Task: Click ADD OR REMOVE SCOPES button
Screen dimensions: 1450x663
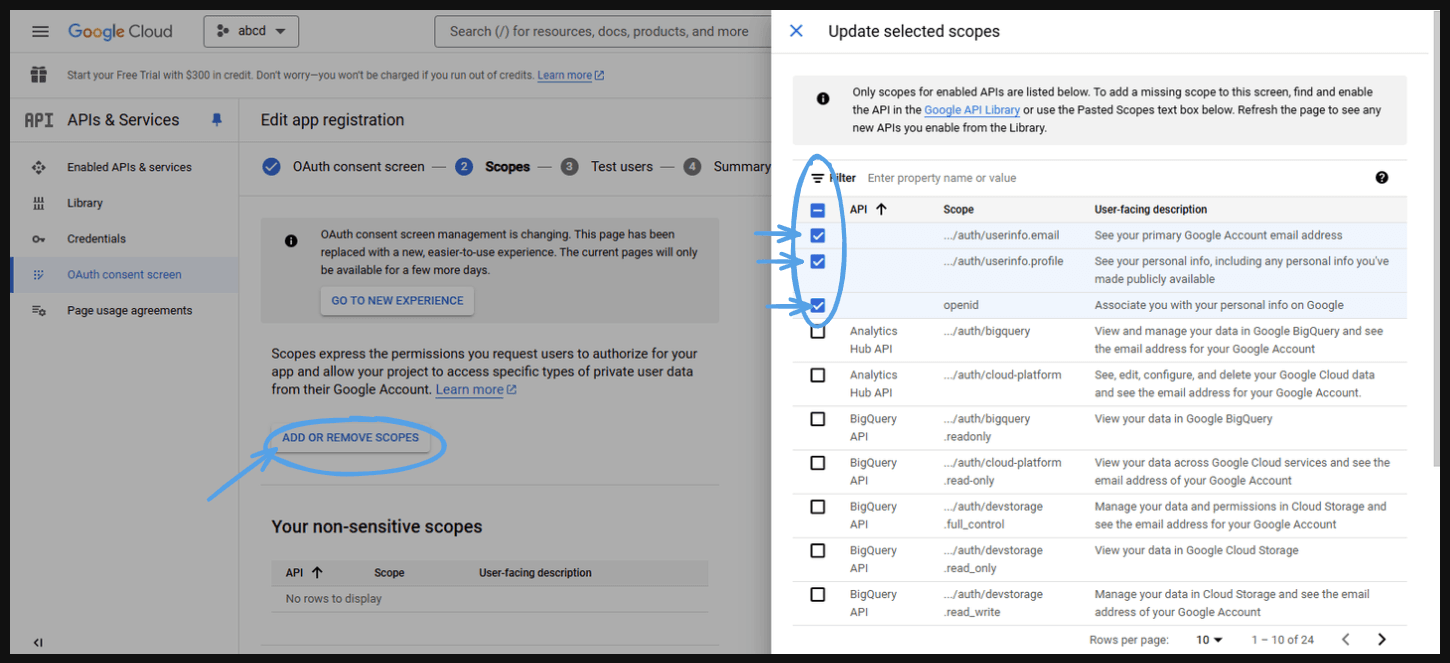Action: tap(350, 438)
